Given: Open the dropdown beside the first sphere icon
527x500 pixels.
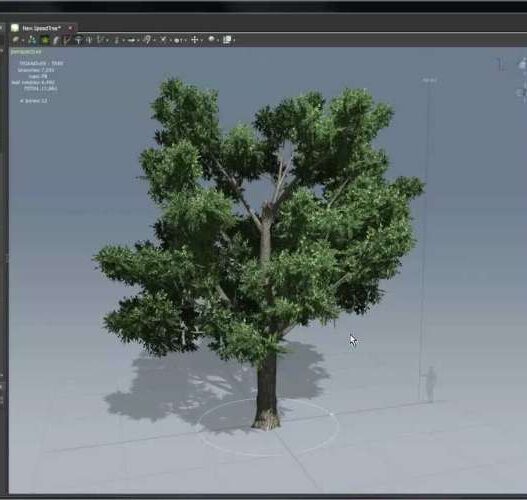Looking at the screenshot, I should (23, 40).
